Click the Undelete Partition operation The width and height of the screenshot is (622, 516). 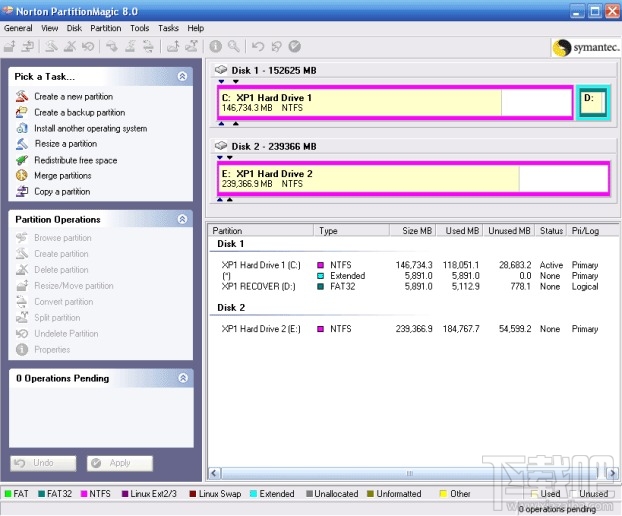(x=66, y=334)
